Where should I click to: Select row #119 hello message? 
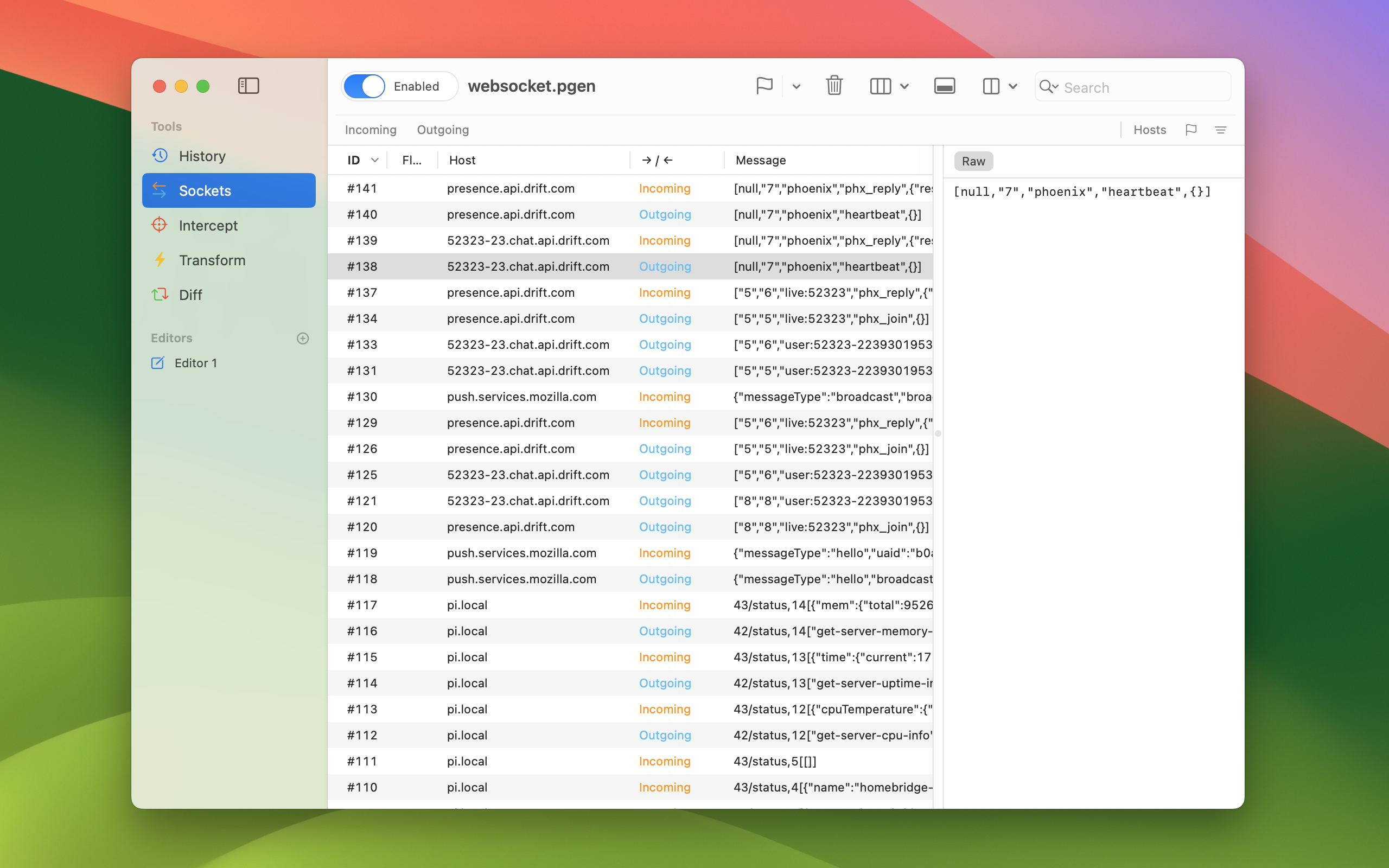(x=629, y=553)
